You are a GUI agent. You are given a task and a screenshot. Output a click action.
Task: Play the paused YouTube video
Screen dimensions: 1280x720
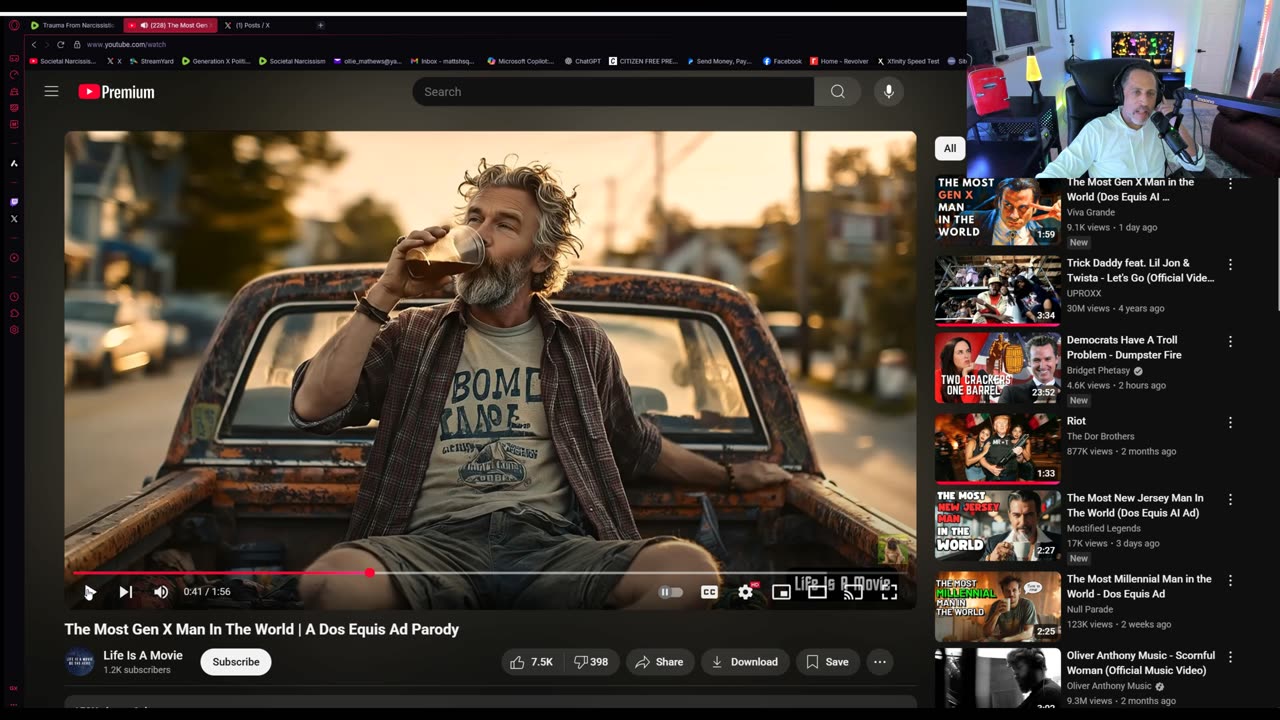(x=89, y=592)
